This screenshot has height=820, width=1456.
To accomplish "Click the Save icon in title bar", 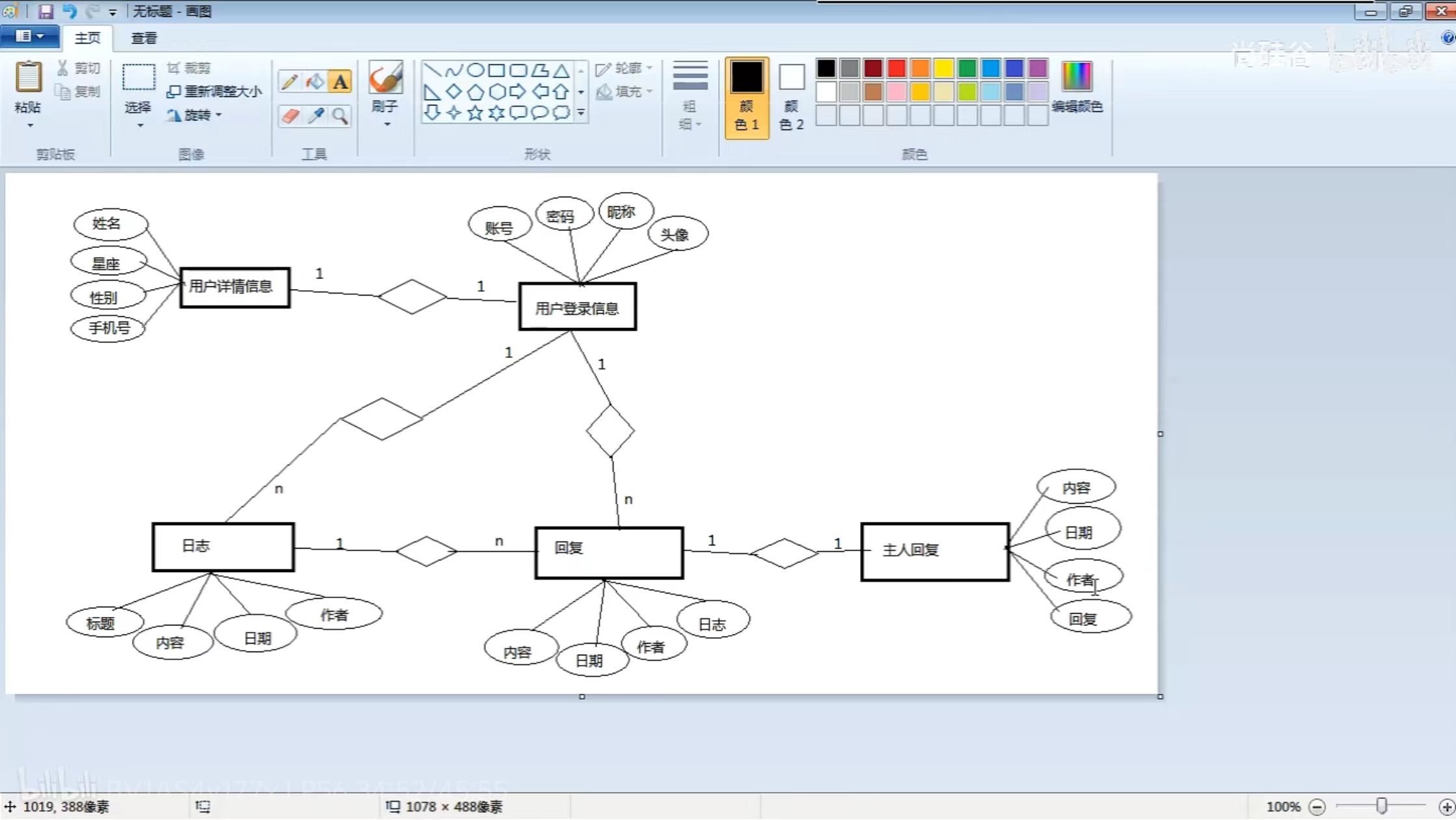I will (x=46, y=11).
